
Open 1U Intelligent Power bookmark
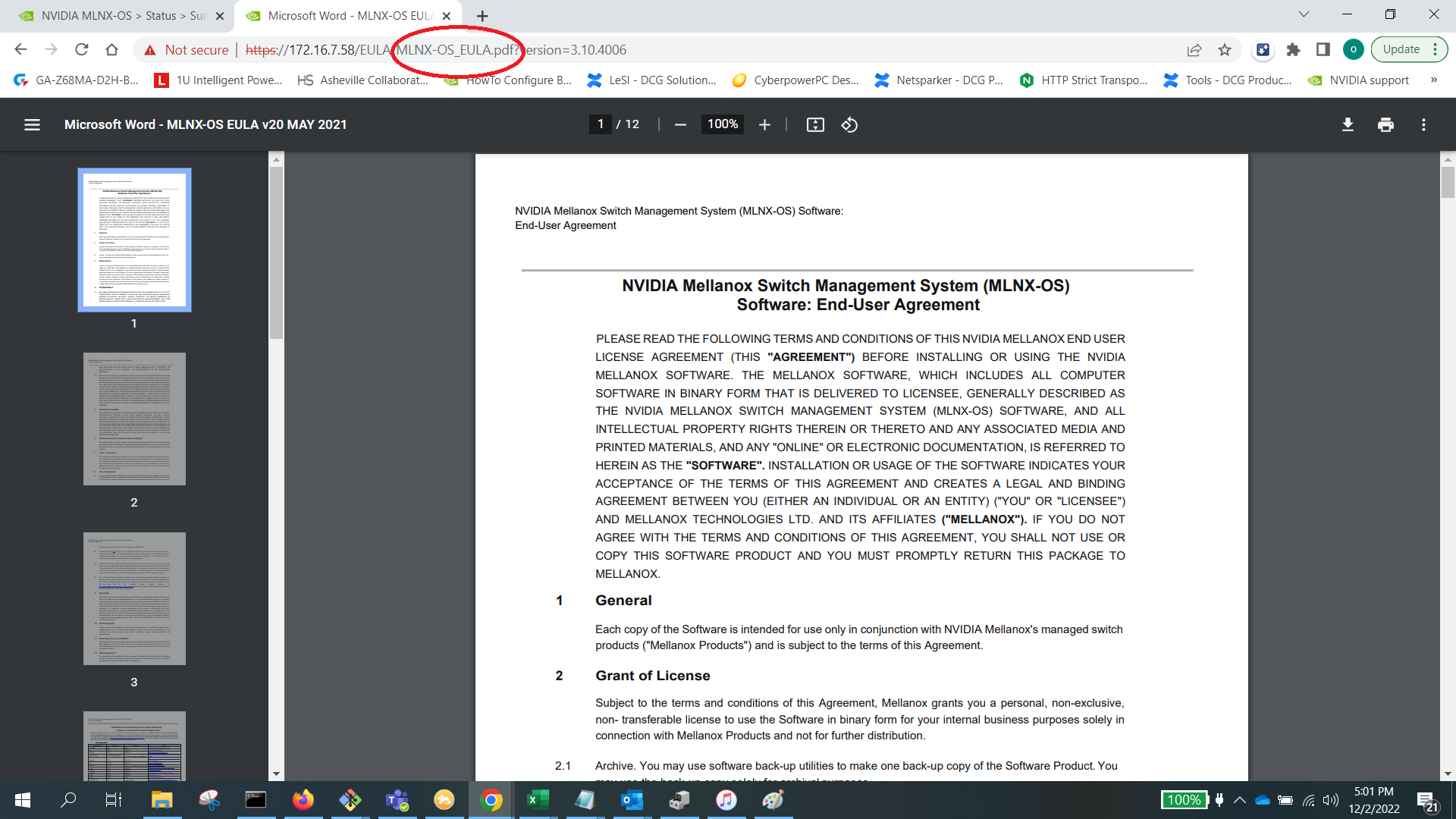218,80
